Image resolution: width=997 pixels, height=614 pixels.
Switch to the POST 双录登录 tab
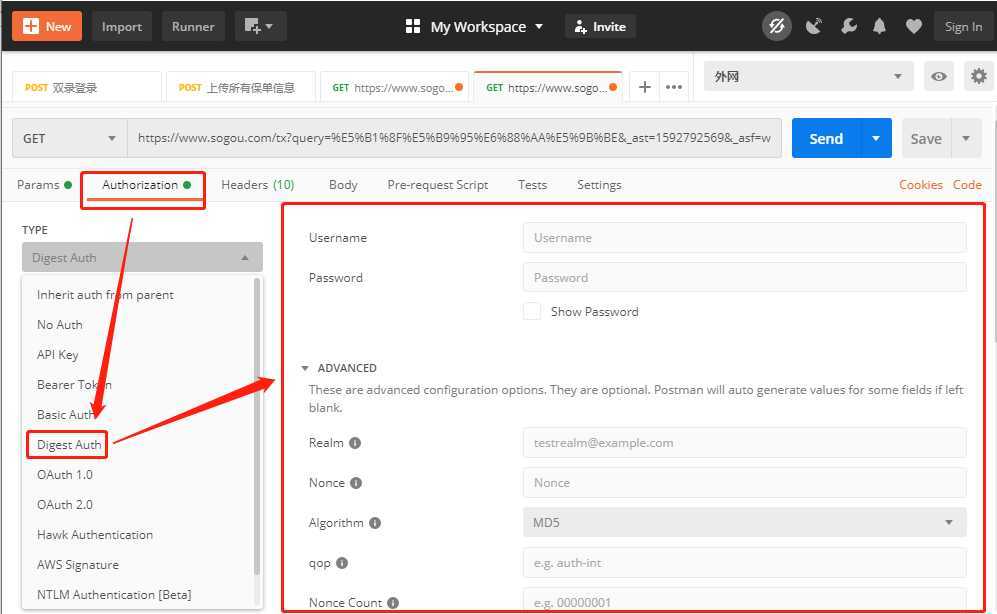coord(86,87)
